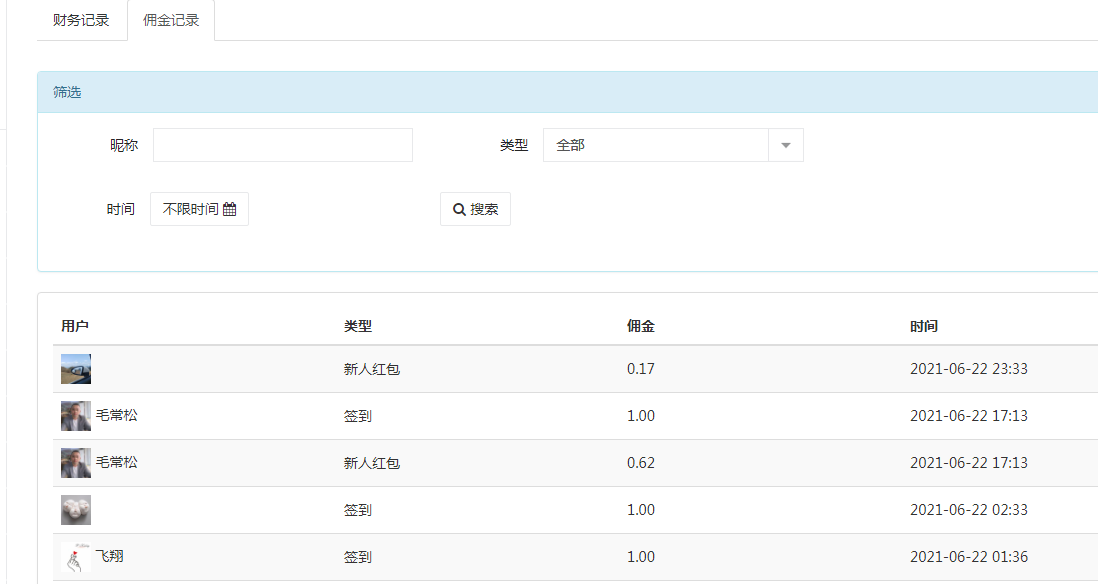The image size is (1098, 584).
Task: Click the 昵称 field label
Action: click(124, 145)
